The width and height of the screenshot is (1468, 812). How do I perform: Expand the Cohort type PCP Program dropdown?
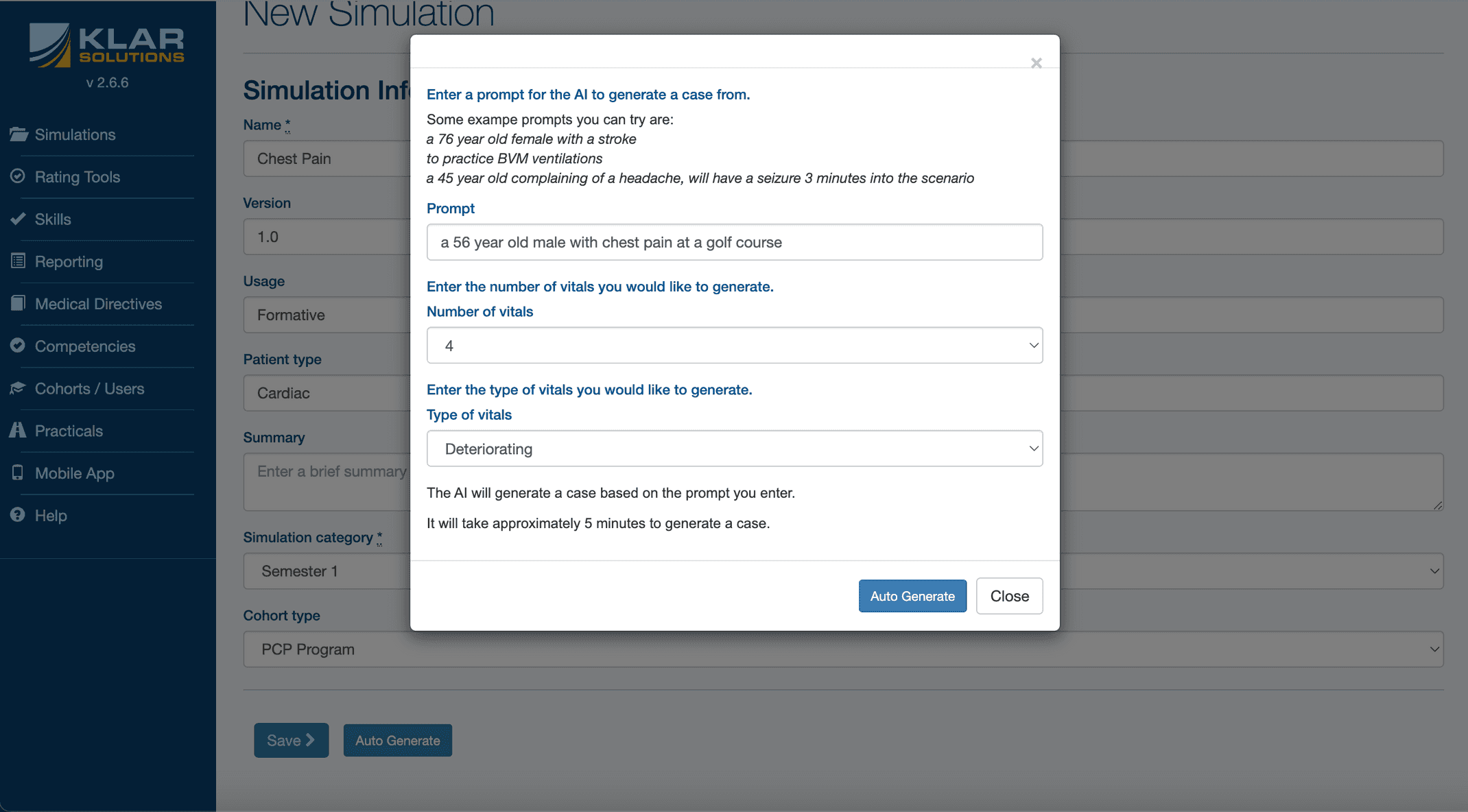843,649
